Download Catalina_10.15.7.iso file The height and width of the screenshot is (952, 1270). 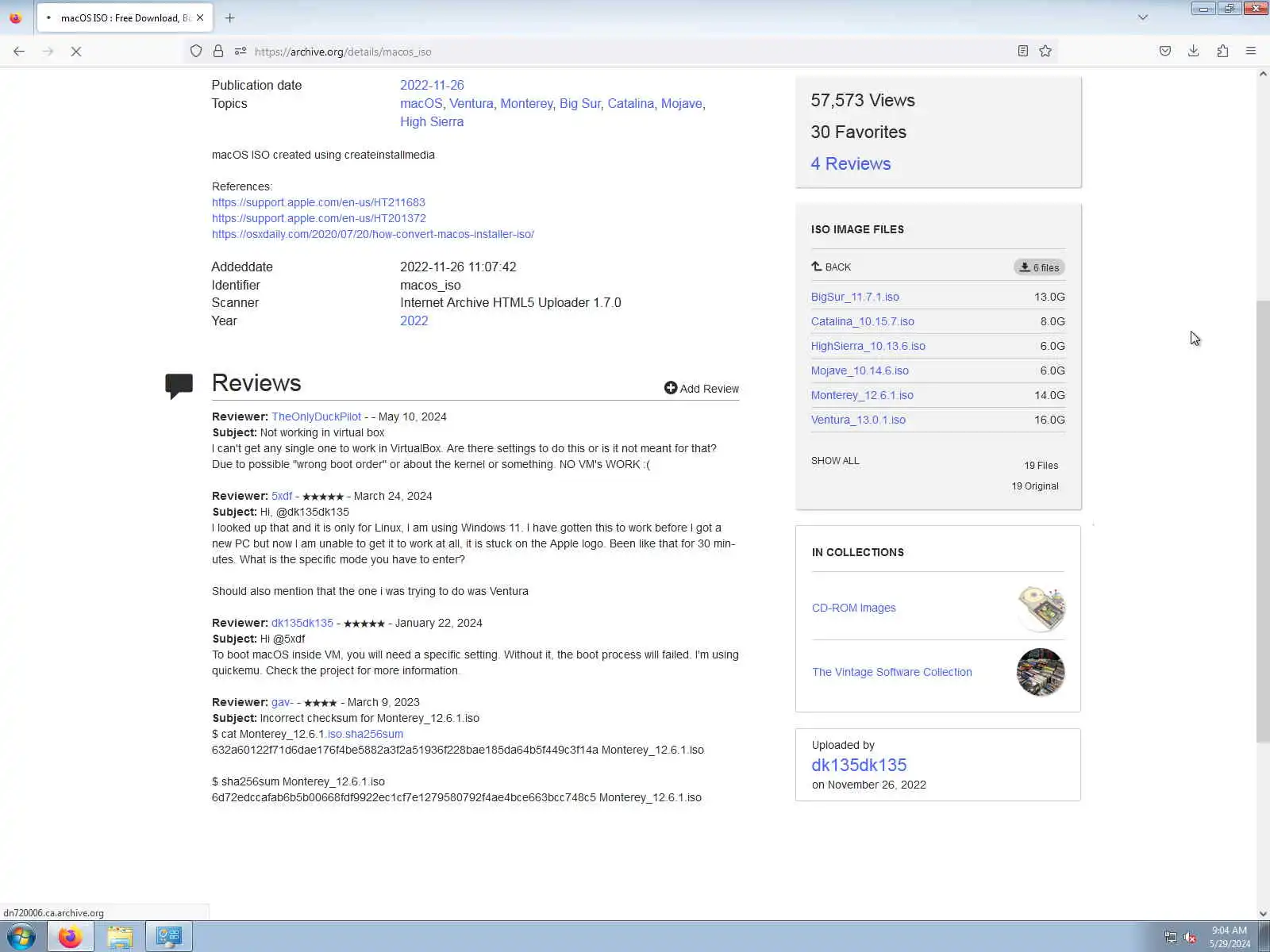click(863, 321)
